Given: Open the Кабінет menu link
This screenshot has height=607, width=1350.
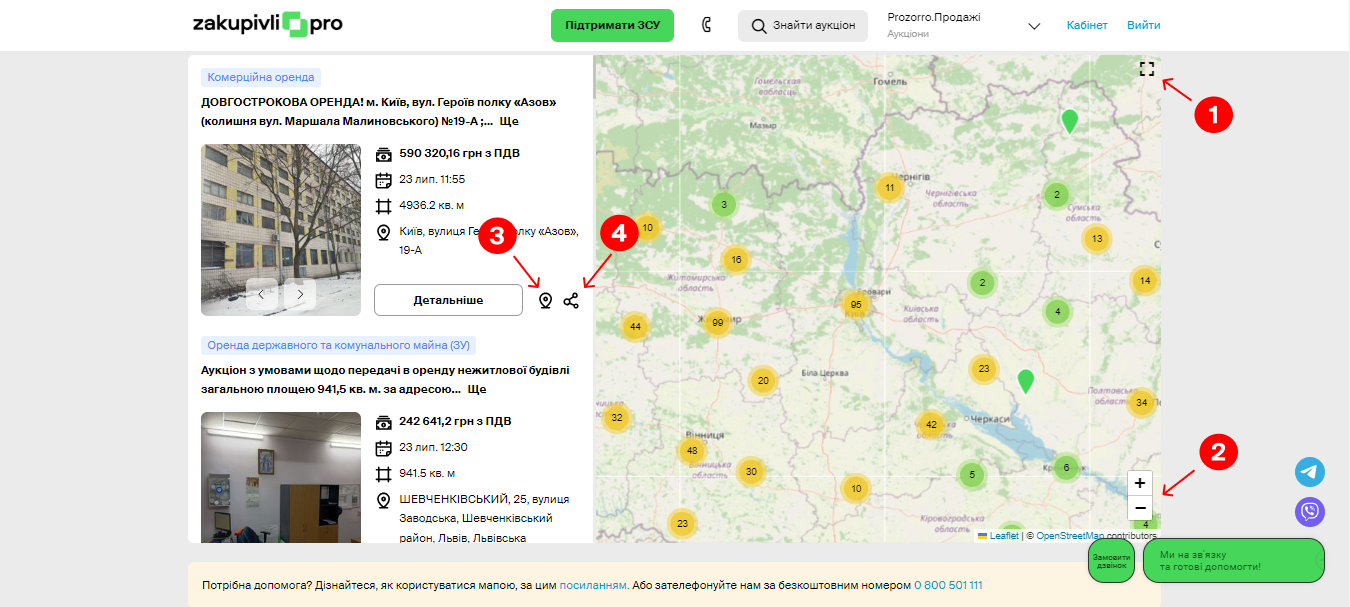Looking at the screenshot, I should click(1087, 25).
